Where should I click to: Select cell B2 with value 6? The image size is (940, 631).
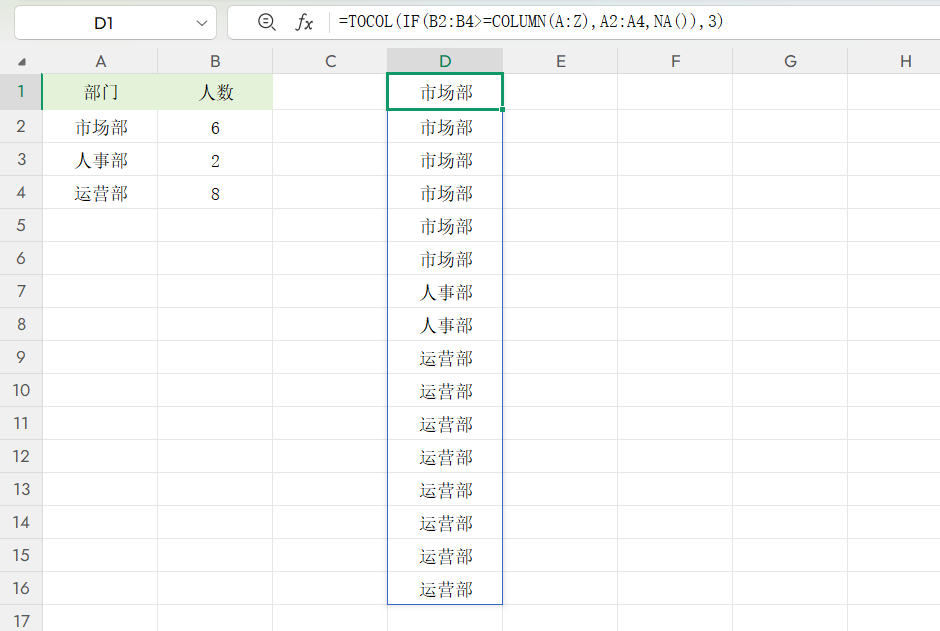[215, 128]
